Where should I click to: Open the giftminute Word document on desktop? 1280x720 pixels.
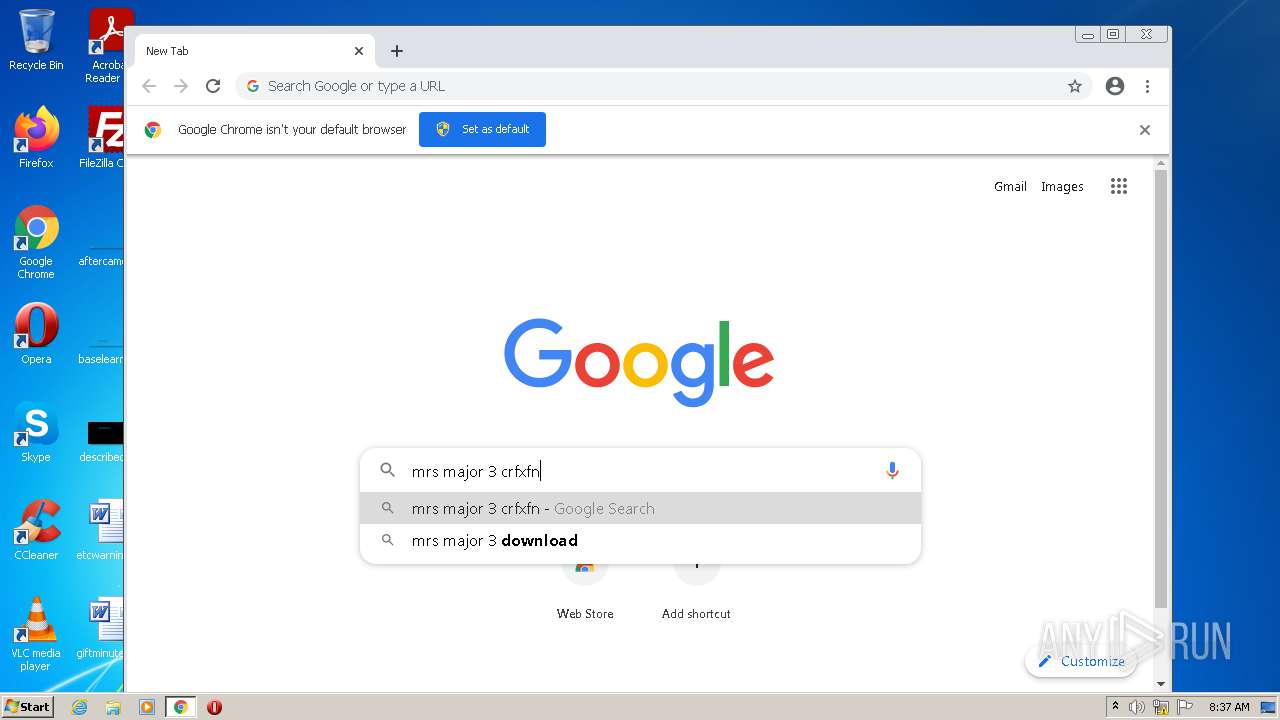point(101,628)
